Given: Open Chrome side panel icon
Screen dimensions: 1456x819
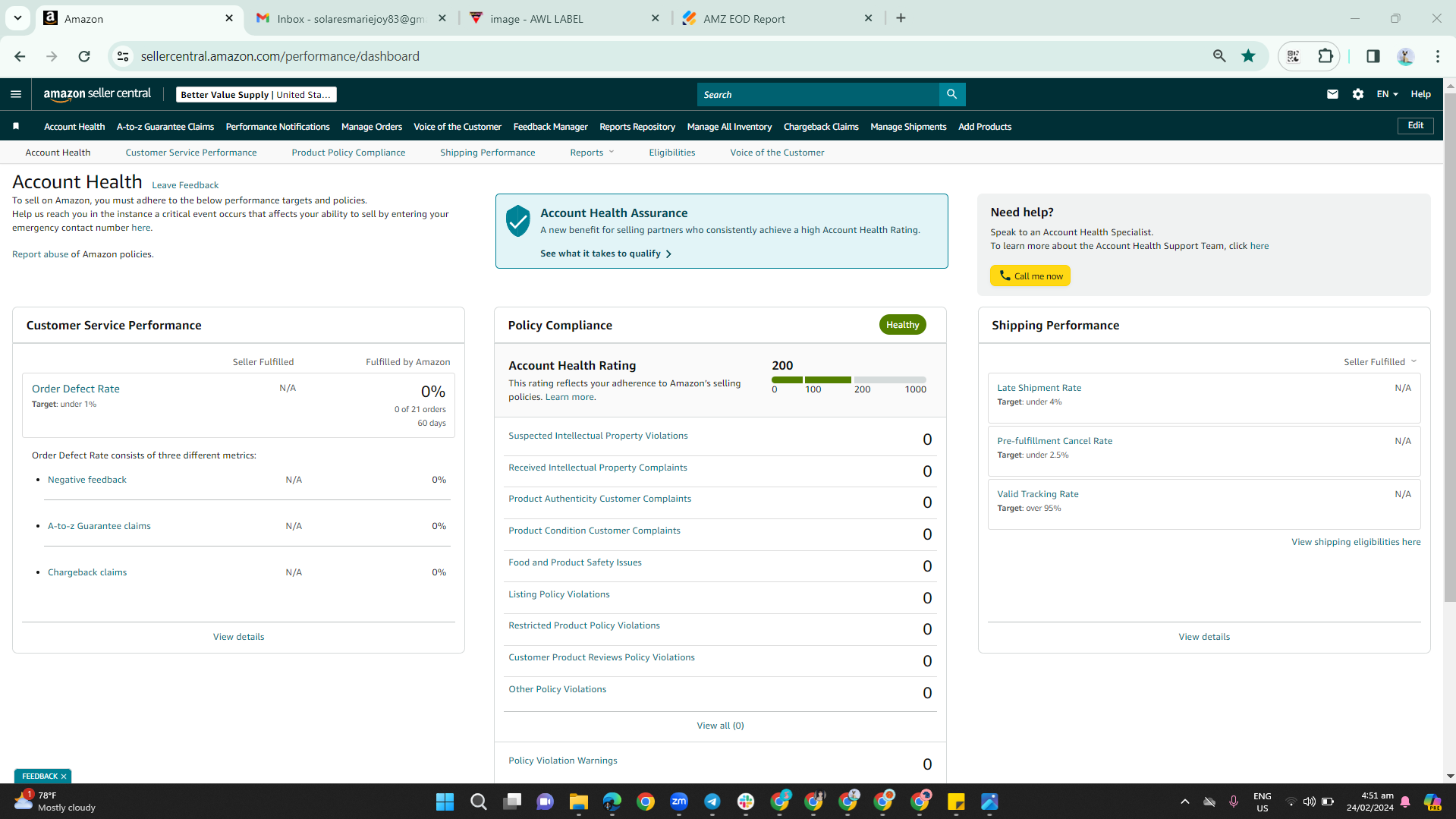Looking at the screenshot, I should point(1373,56).
